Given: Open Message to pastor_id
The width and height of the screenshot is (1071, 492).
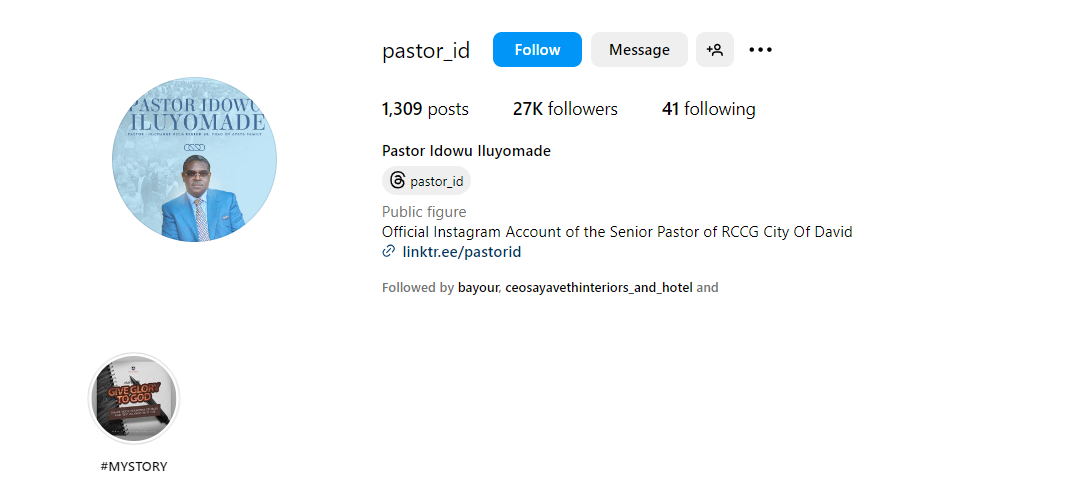Looking at the screenshot, I should (639, 50).
